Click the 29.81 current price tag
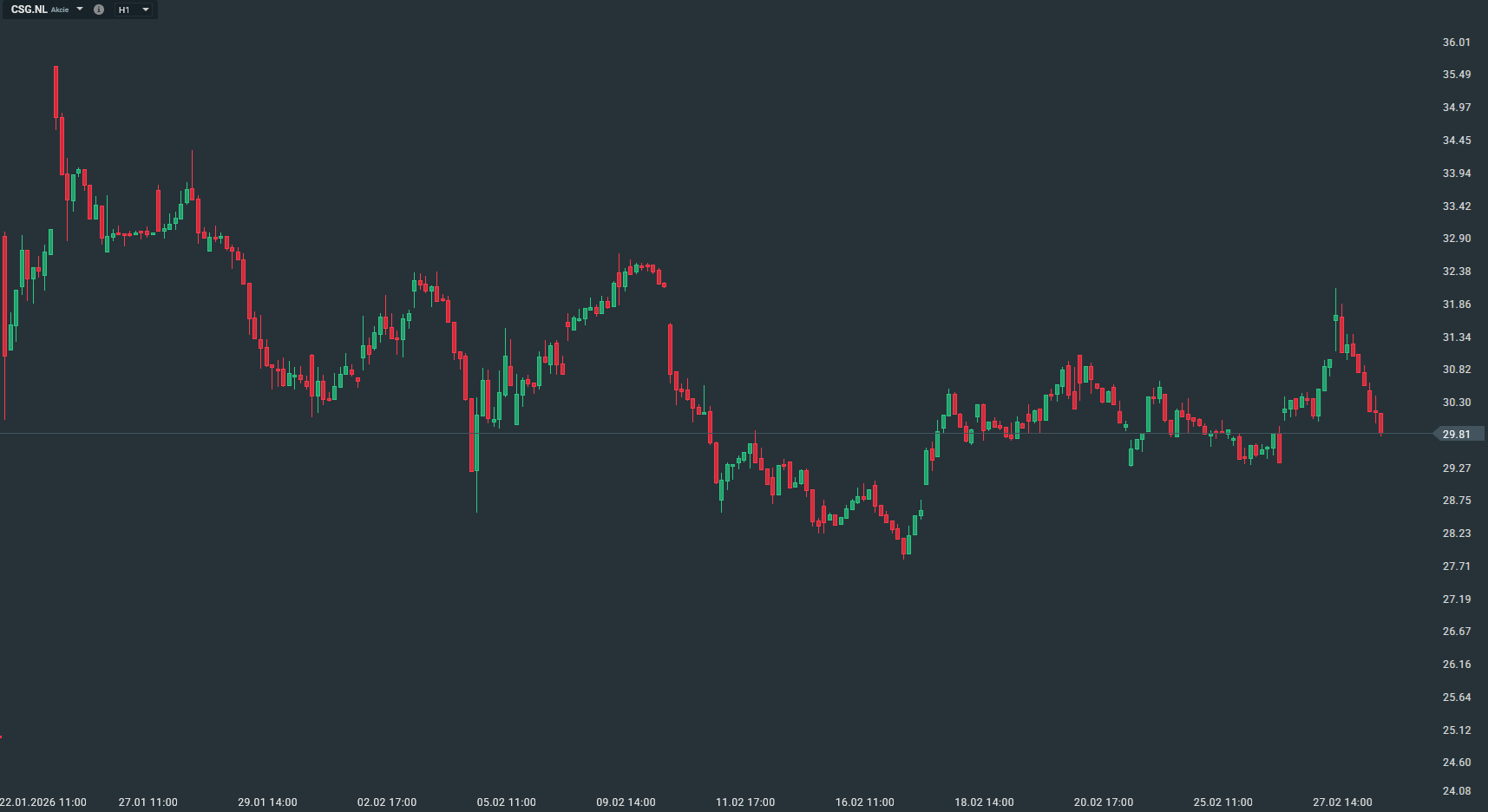This screenshot has height=812, width=1488. click(x=1456, y=434)
